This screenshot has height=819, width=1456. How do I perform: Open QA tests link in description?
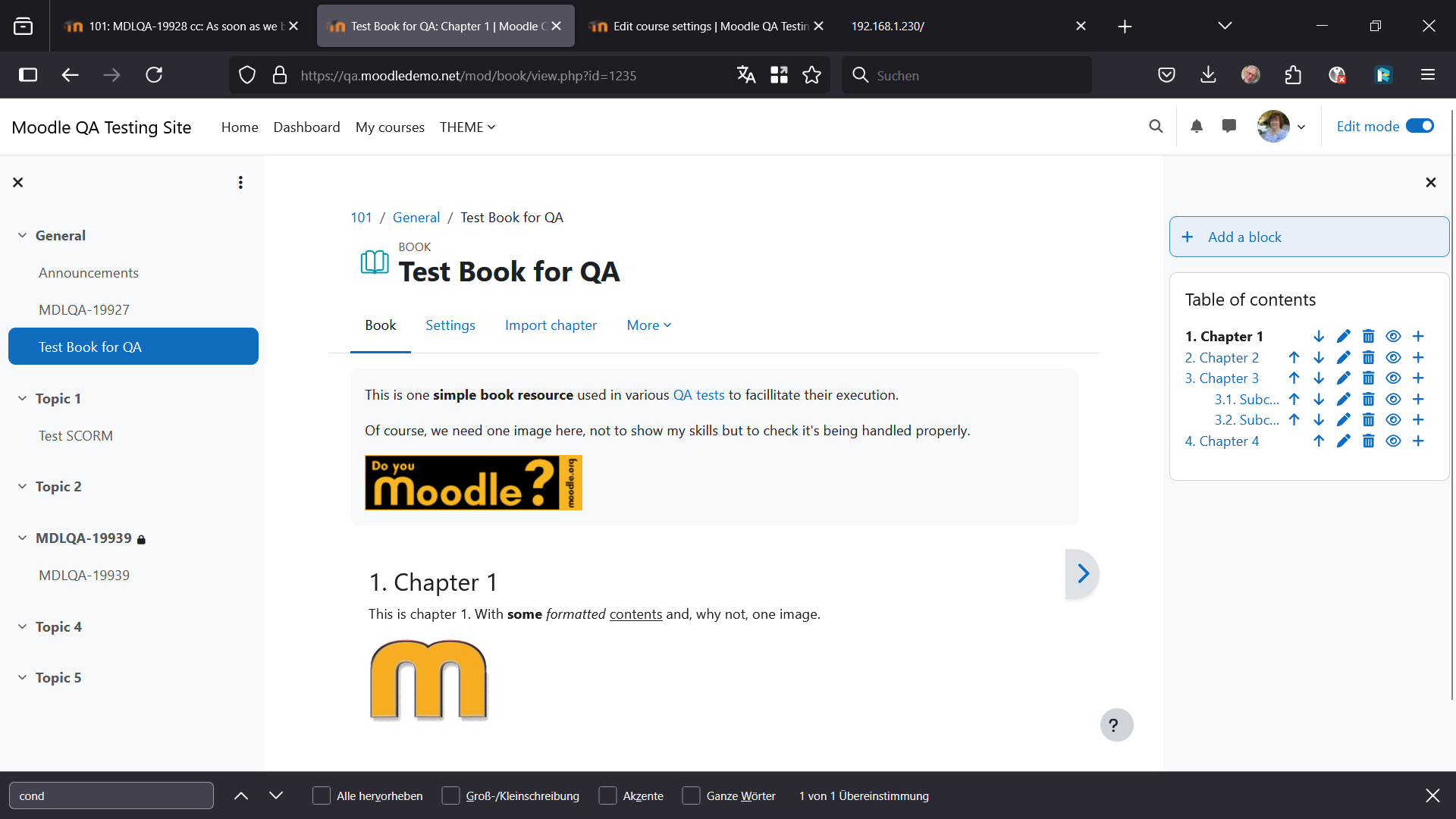[698, 394]
